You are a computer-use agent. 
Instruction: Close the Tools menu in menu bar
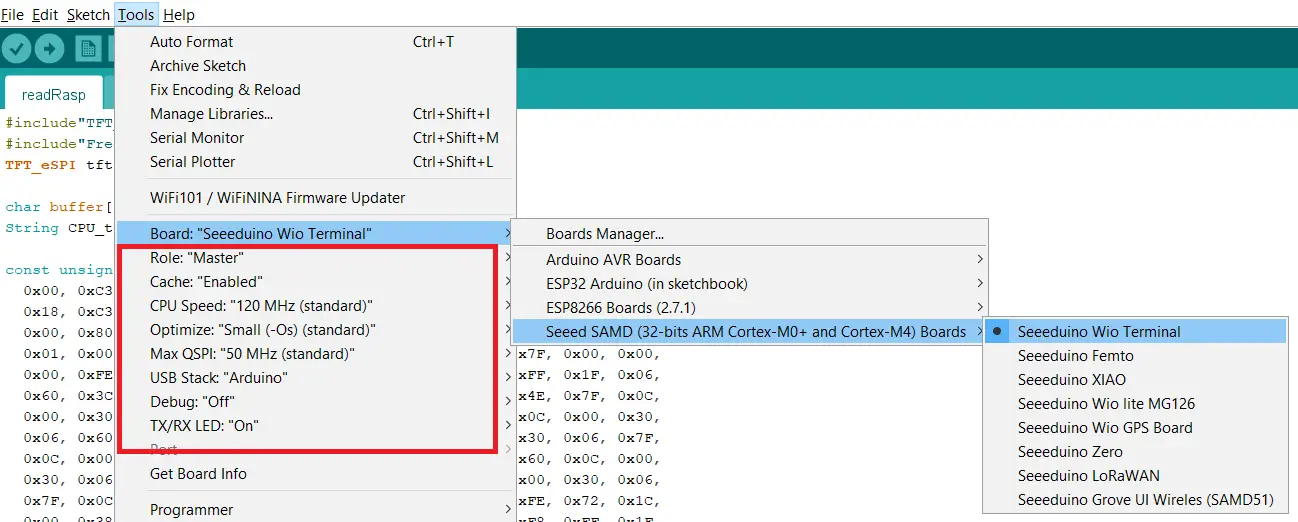136,15
